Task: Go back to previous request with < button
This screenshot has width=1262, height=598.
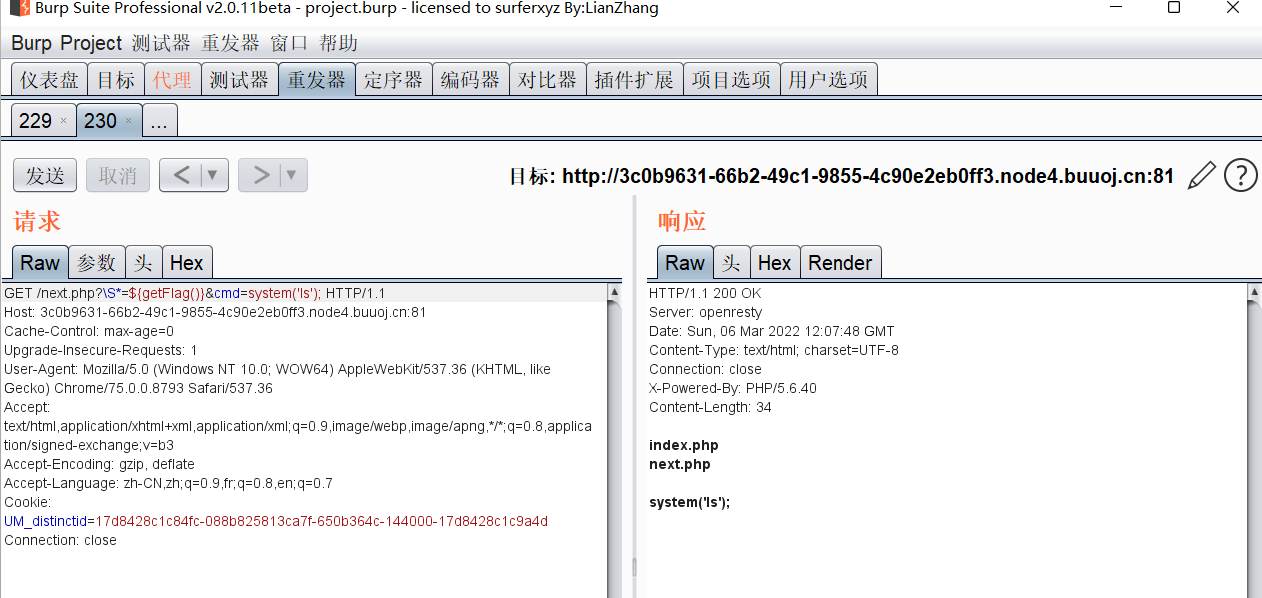Action: pos(181,175)
